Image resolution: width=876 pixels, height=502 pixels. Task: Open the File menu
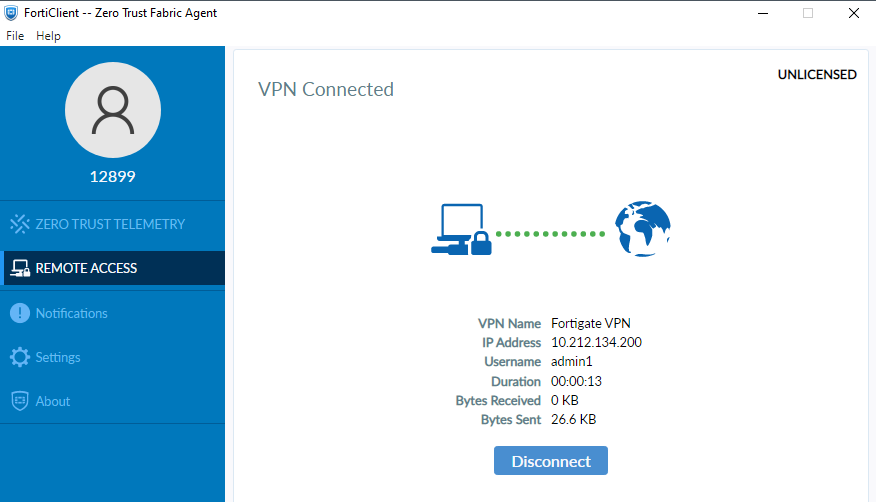pos(15,36)
